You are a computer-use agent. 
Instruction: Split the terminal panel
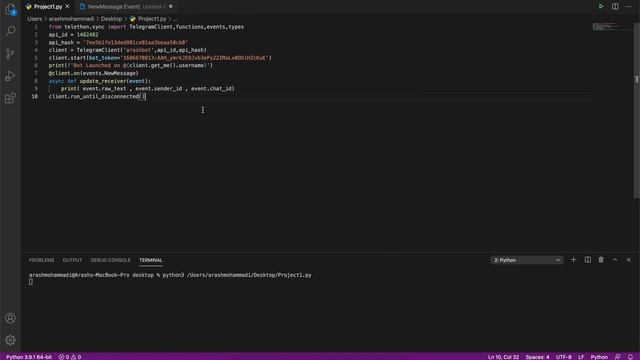coord(587,260)
